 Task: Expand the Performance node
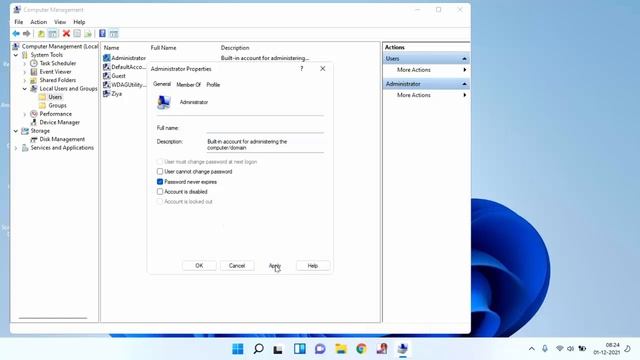click(24, 114)
